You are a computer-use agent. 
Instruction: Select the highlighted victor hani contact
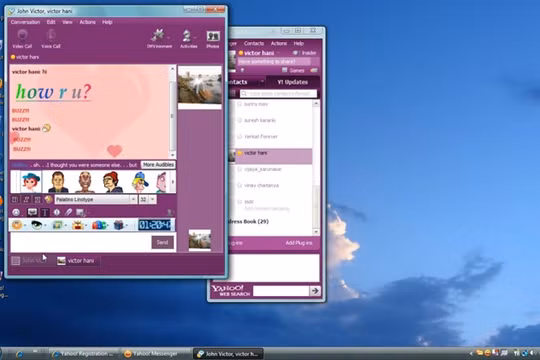tap(271, 156)
